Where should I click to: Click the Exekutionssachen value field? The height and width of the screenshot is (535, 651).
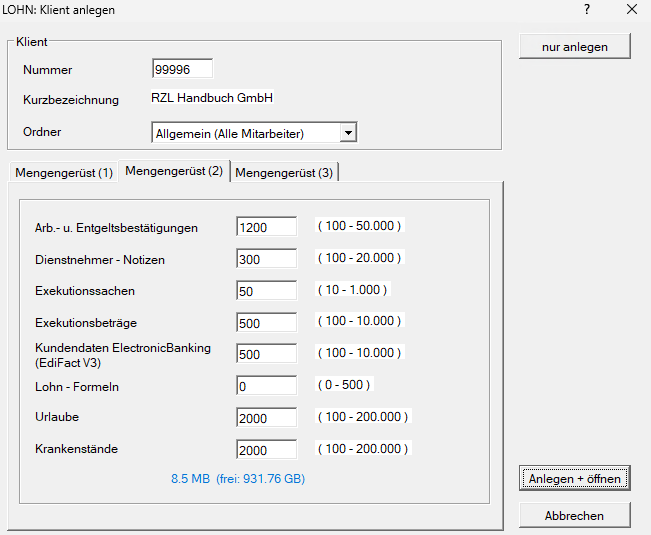267,291
